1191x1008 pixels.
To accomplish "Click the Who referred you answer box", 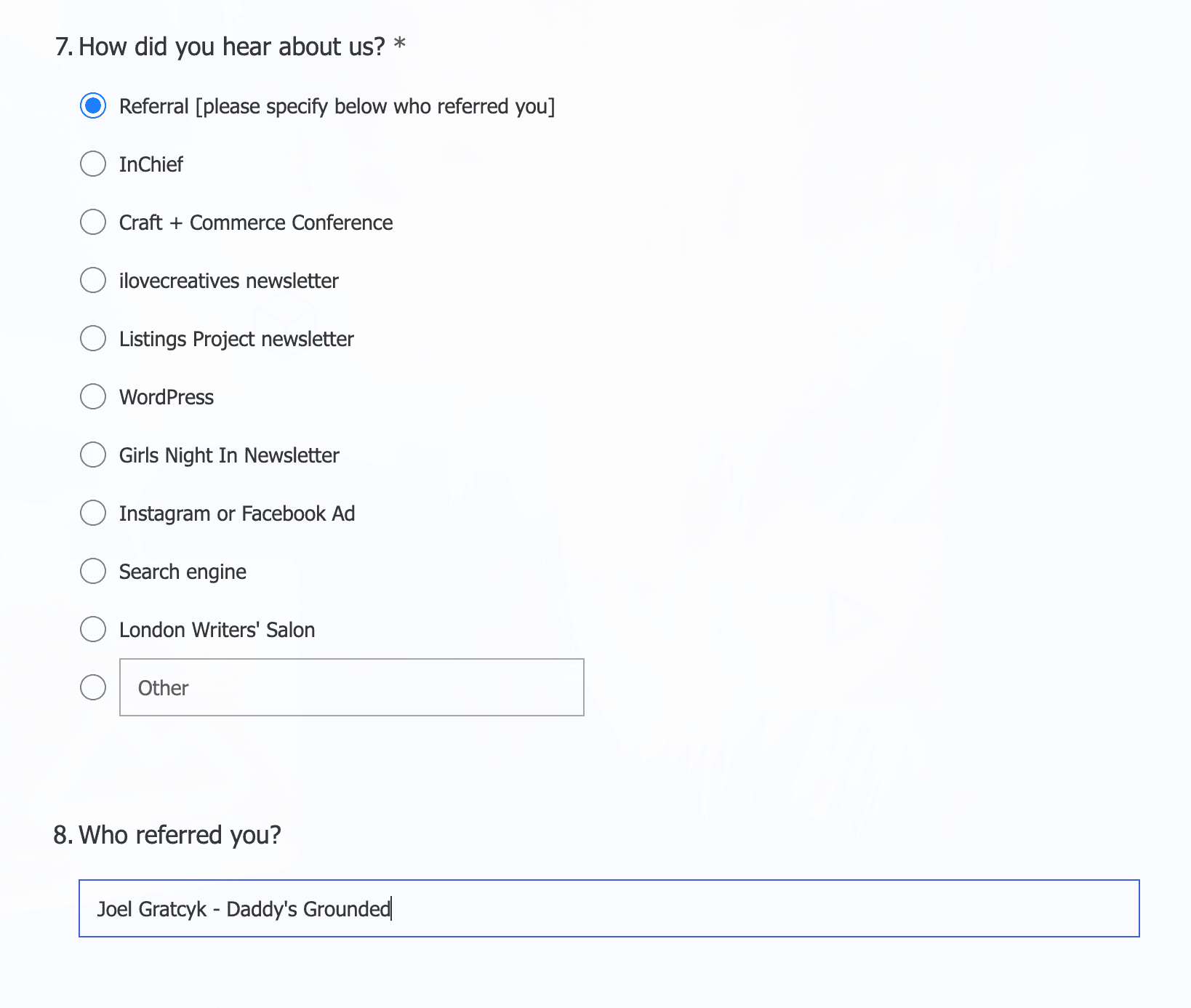I will pyautogui.click(x=609, y=909).
